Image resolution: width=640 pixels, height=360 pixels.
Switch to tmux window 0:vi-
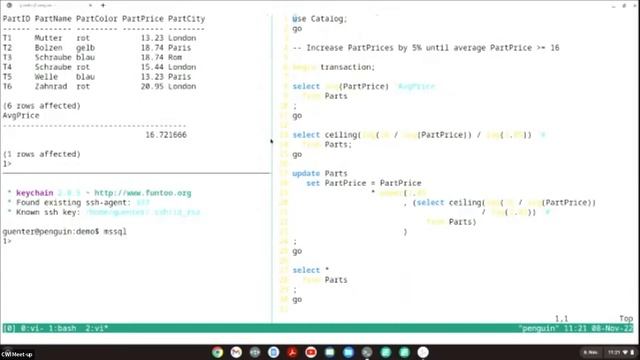pos(34,328)
